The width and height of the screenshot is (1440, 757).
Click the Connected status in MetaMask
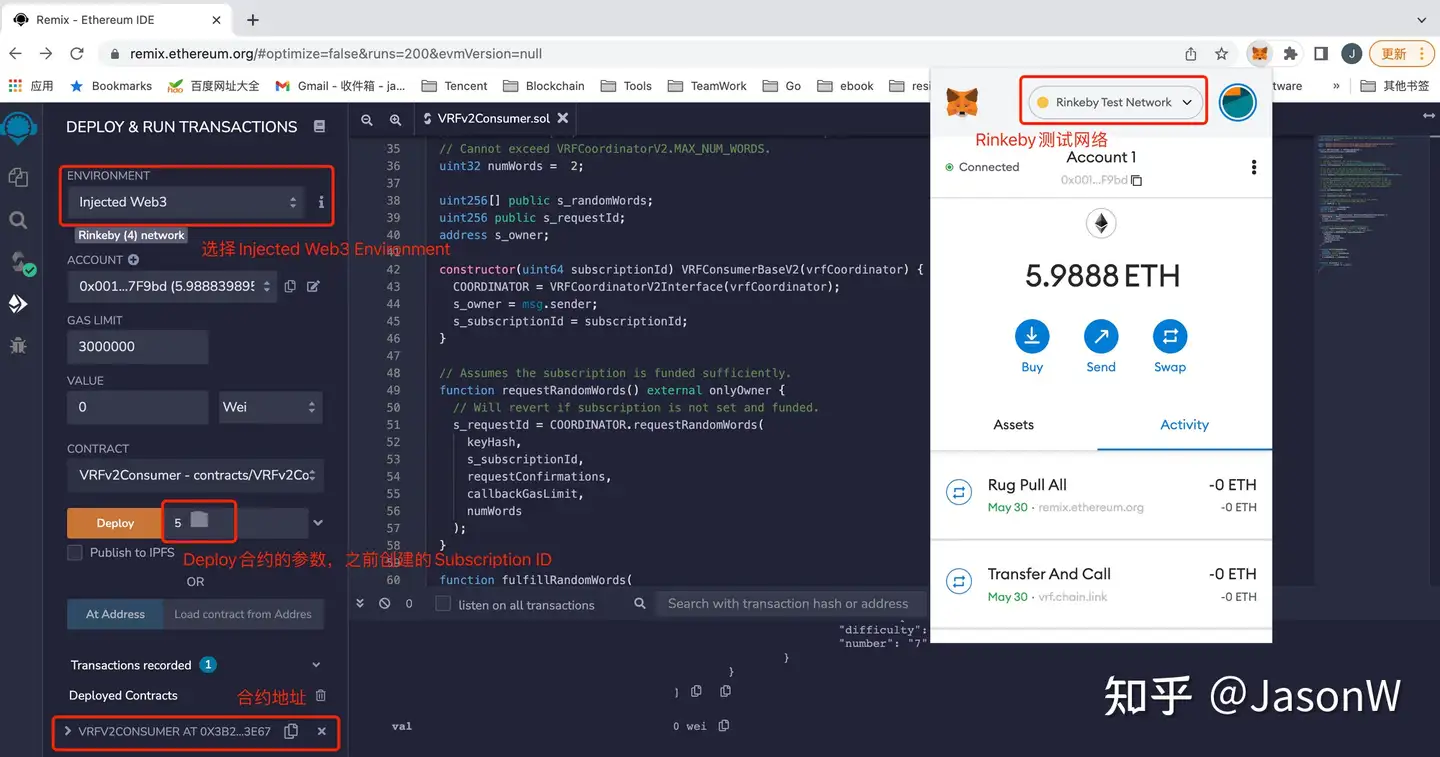[982, 167]
